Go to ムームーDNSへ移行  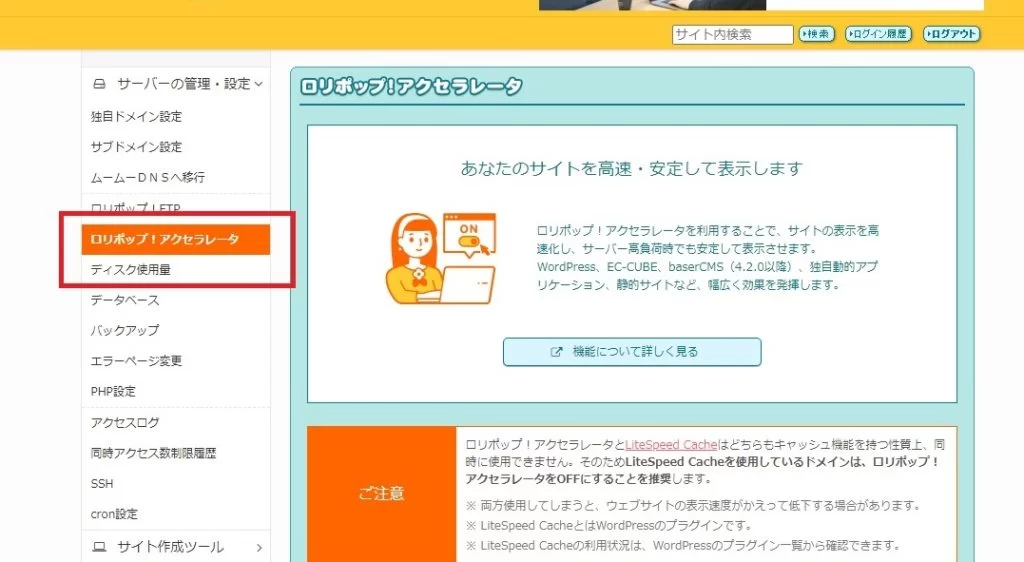(x=148, y=177)
